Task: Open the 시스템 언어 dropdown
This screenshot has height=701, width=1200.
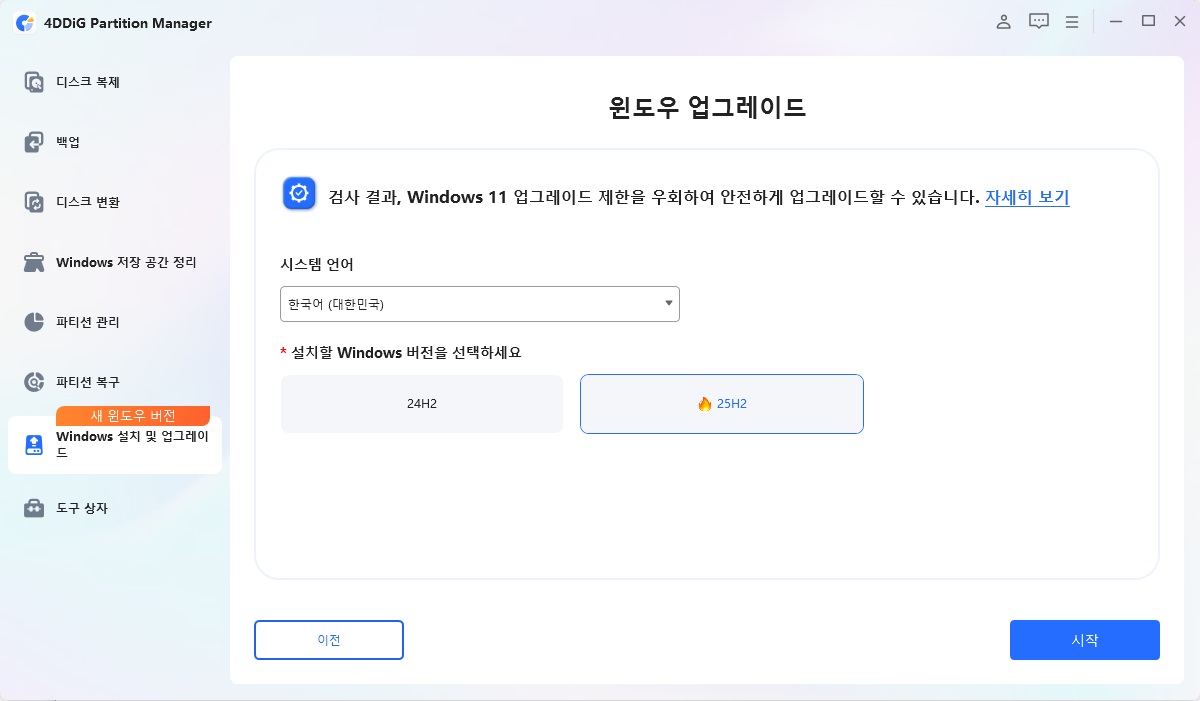Action: pos(480,304)
